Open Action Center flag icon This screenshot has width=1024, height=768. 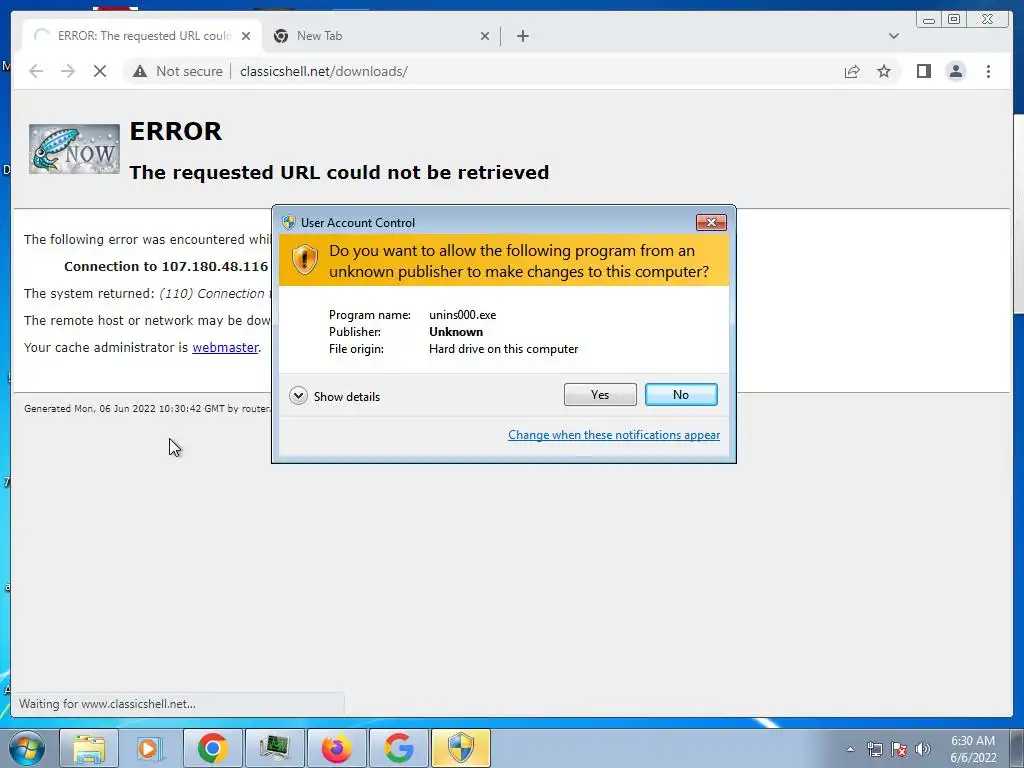point(899,749)
